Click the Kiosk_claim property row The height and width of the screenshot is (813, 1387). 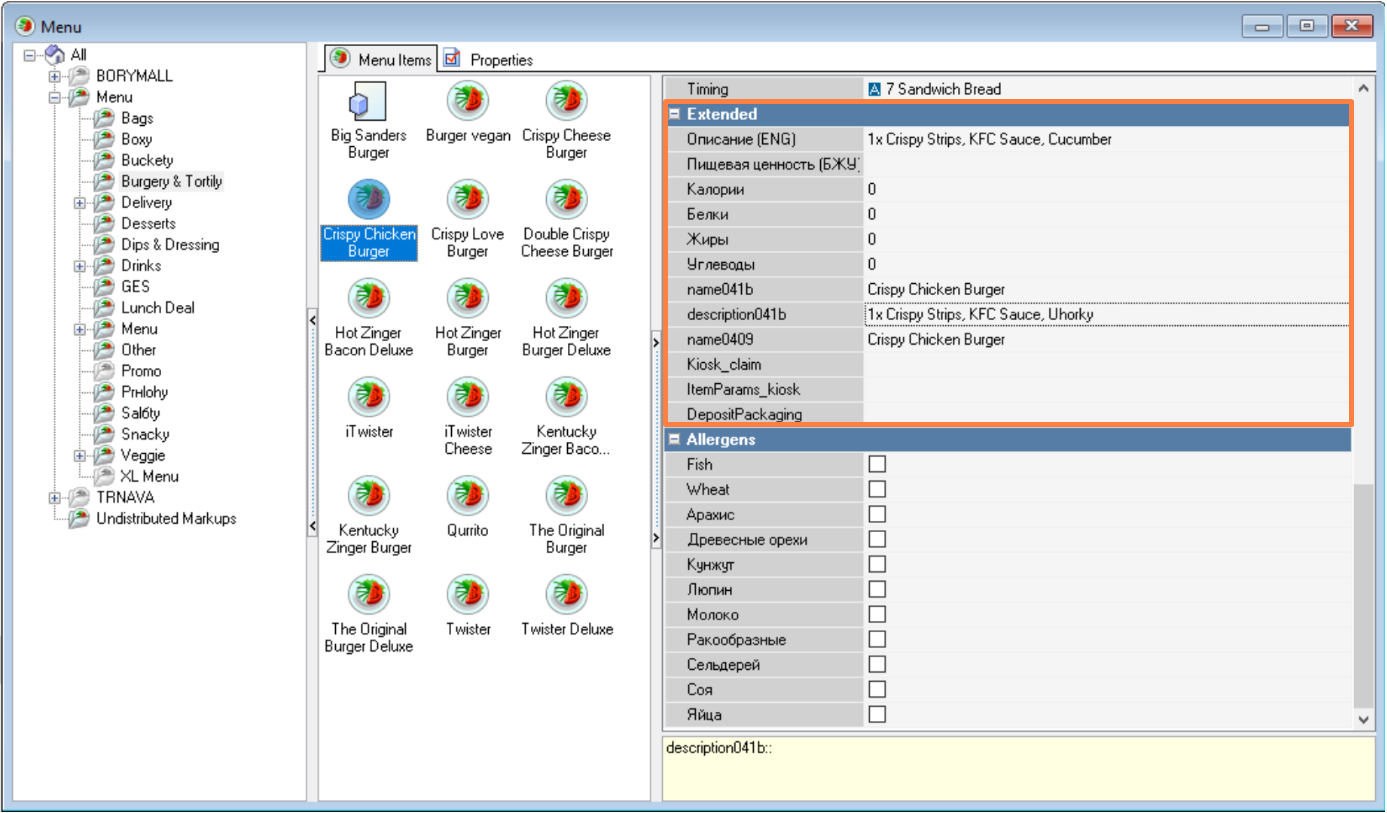pyautogui.click(x=1008, y=364)
